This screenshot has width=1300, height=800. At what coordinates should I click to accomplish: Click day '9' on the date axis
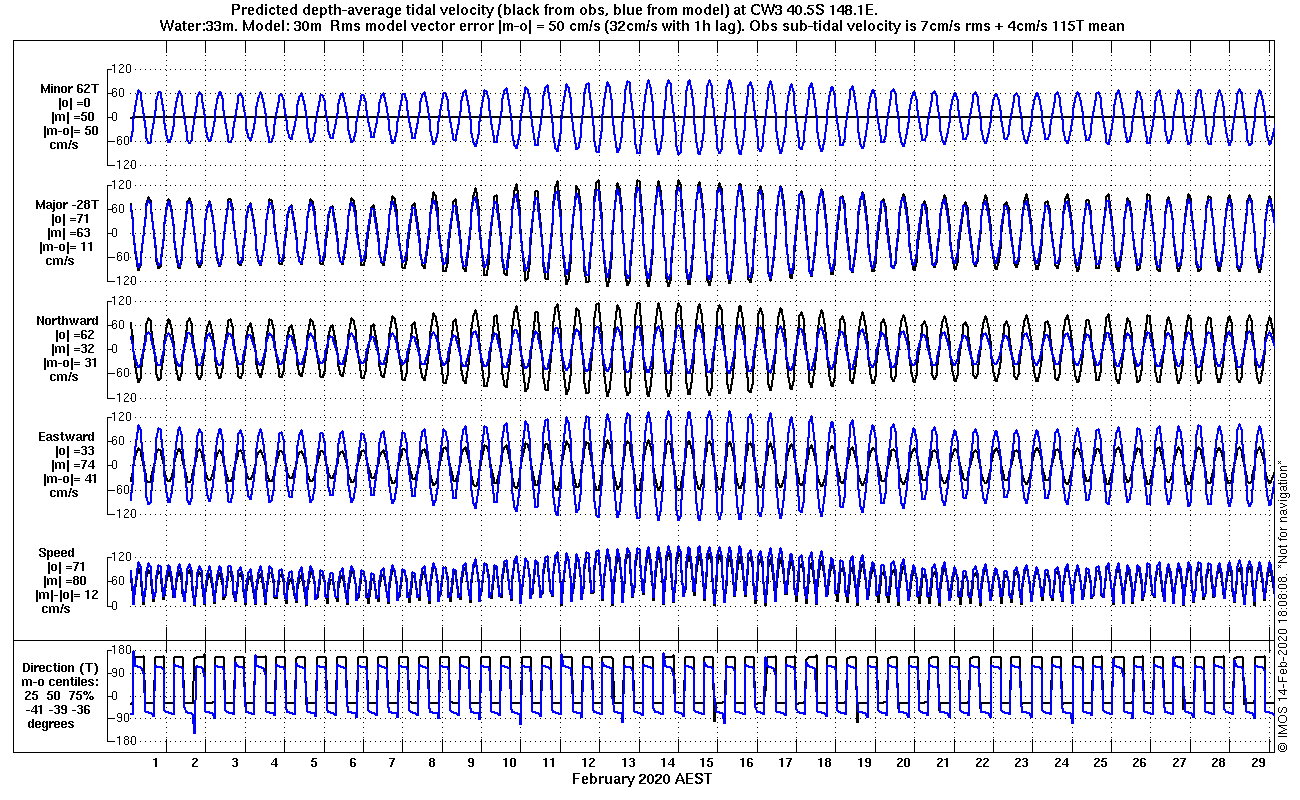471,762
